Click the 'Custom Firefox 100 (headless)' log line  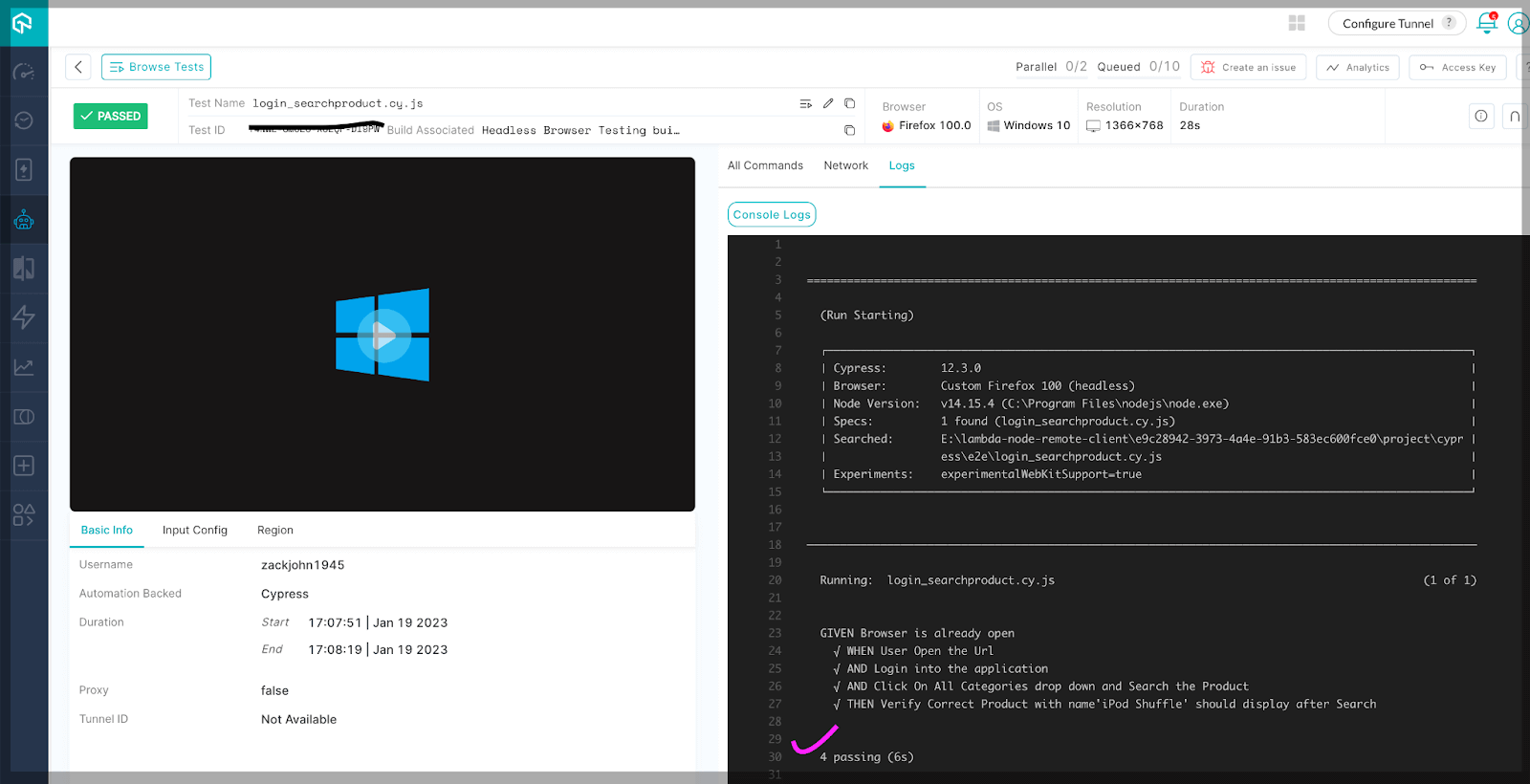(x=1038, y=386)
